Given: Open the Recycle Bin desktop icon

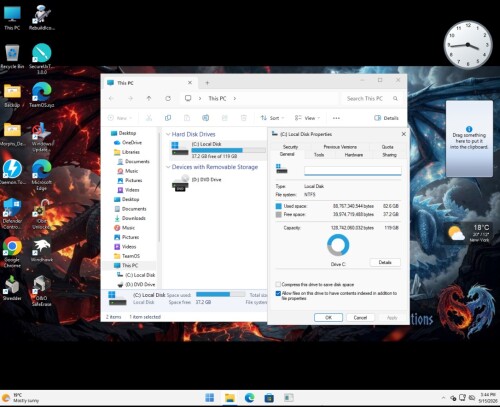Looking at the screenshot, I should click(12, 56).
